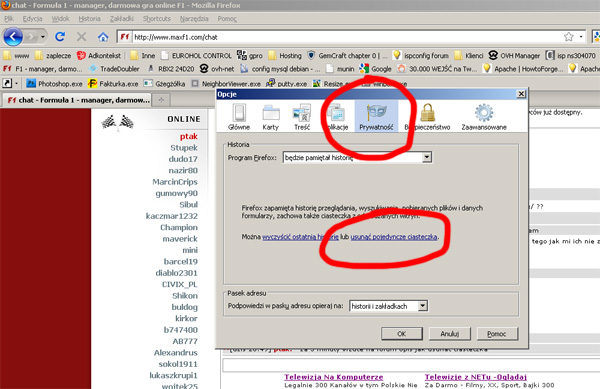Launch Fakturka.exe from the toolbar

click(113, 83)
